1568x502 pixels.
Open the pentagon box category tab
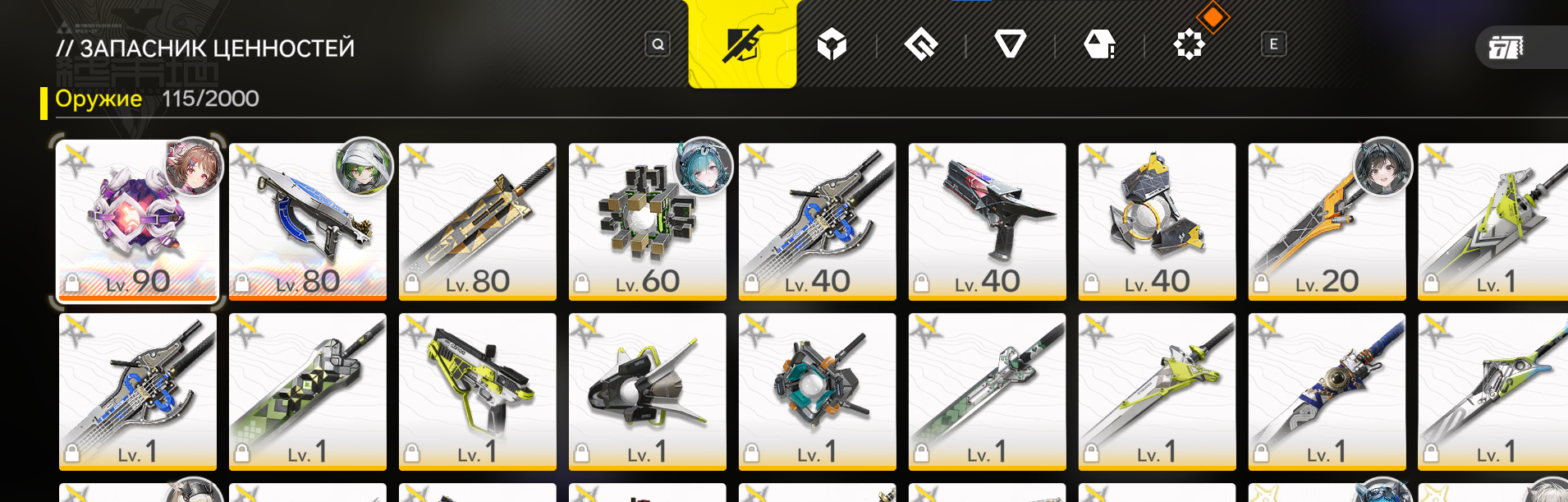(1099, 44)
